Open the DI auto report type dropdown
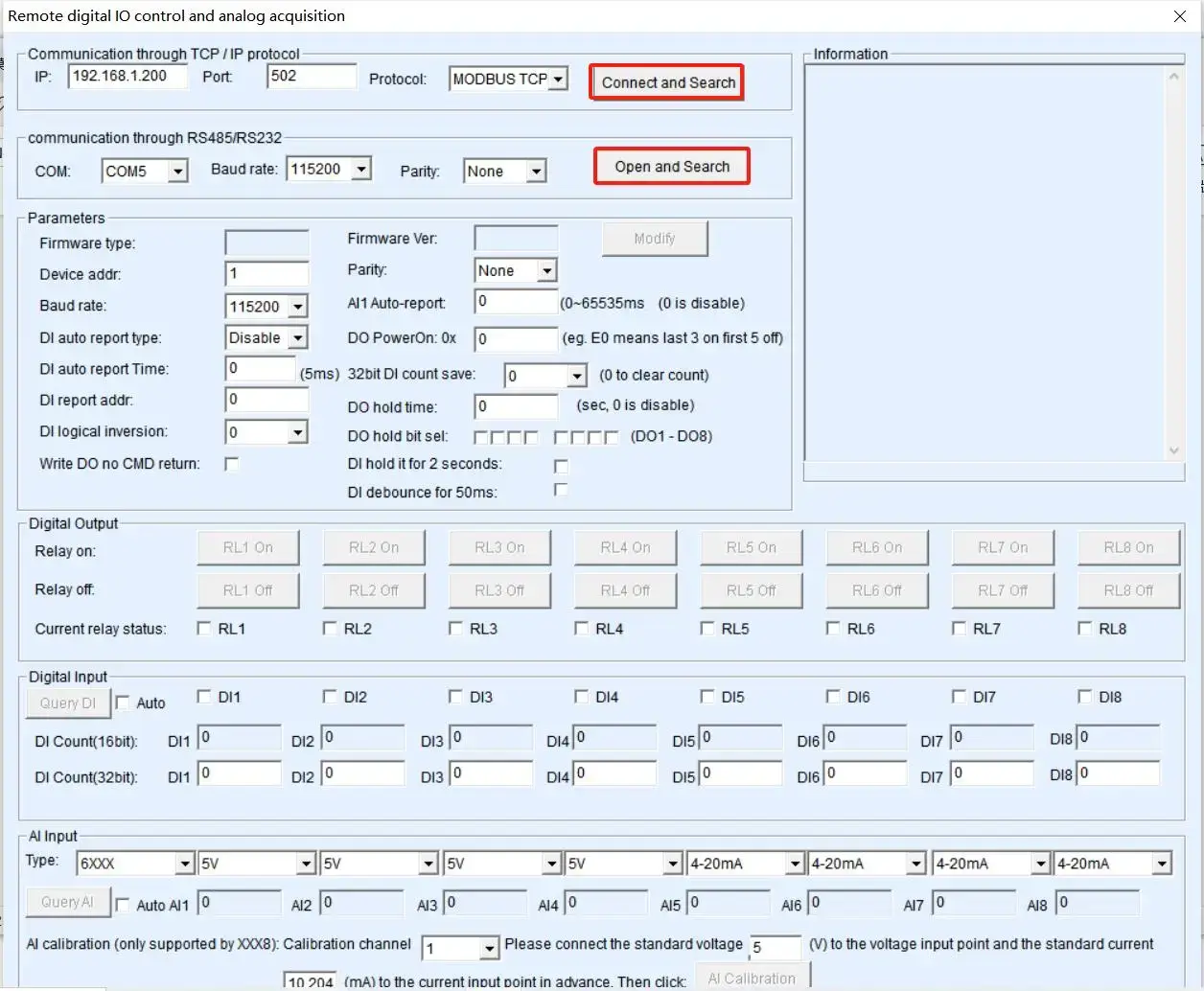The height and width of the screenshot is (991, 1204). [297, 338]
